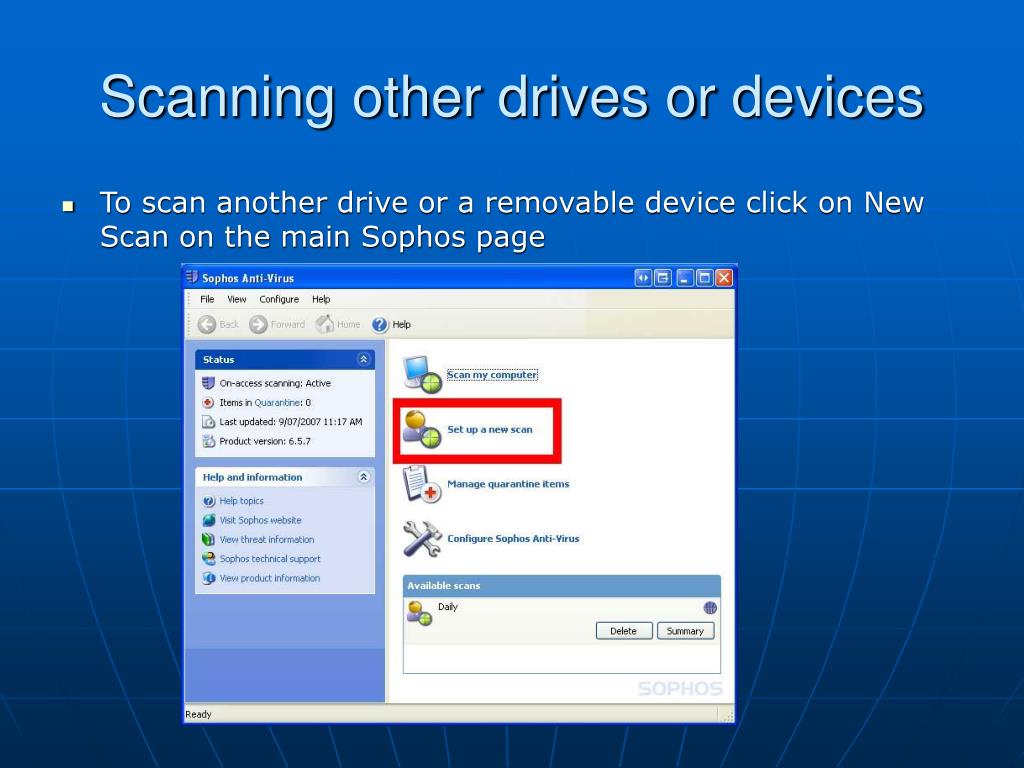Open the Help topics link
The width and height of the screenshot is (1024, 768).
pyautogui.click(x=242, y=501)
